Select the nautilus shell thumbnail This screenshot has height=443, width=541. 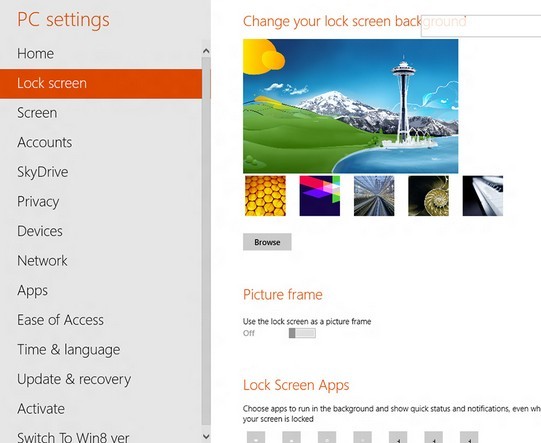pyautogui.click(x=428, y=196)
